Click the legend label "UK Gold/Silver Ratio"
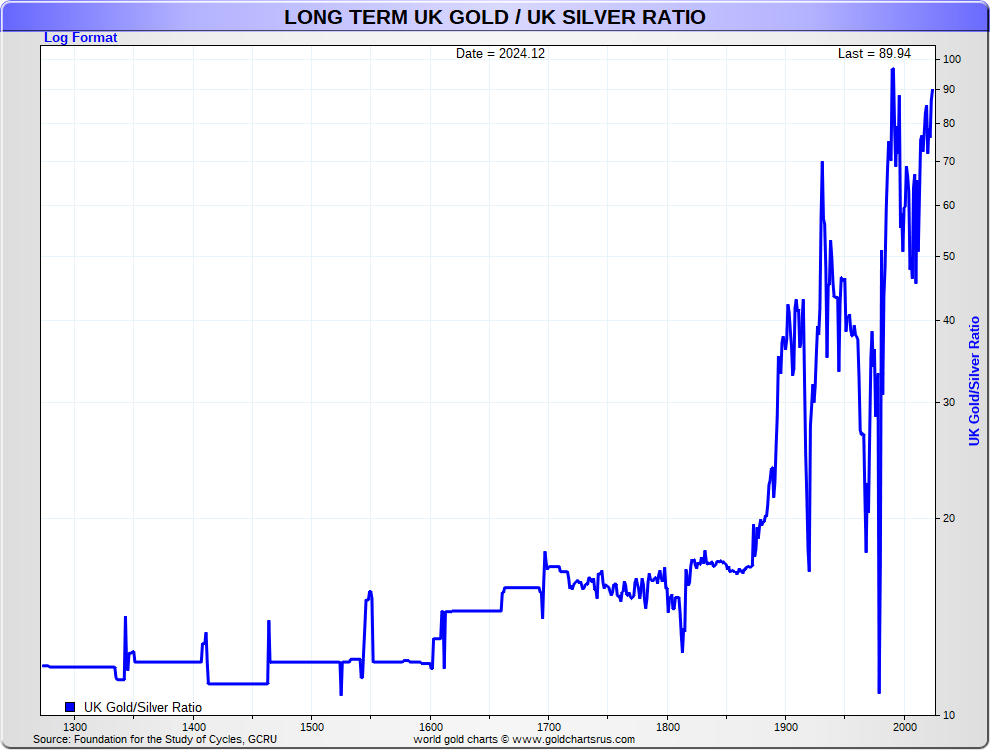 point(143,707)
